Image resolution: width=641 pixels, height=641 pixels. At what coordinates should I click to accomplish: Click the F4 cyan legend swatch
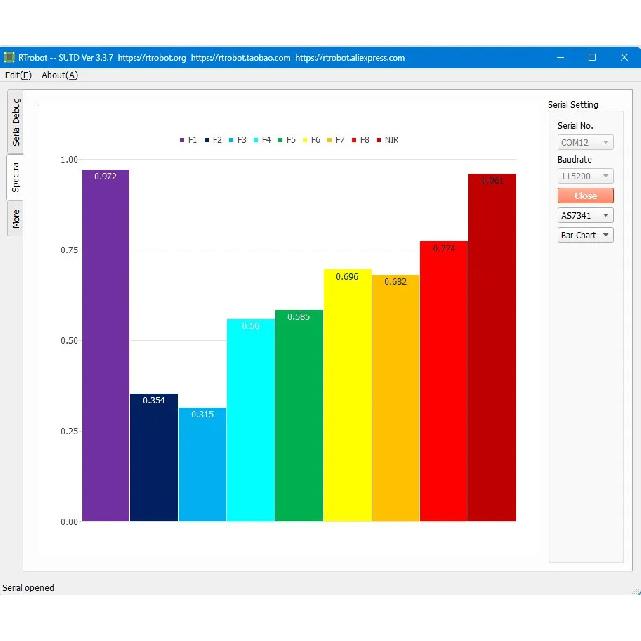click(256, 140)
